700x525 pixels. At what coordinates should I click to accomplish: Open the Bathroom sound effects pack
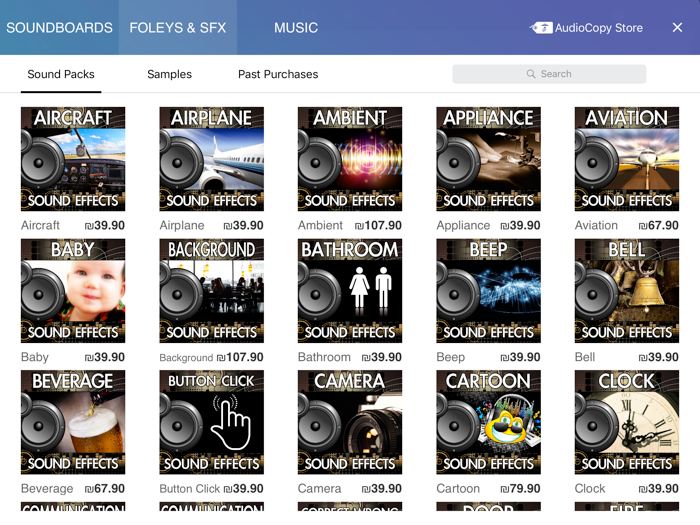[x=350, y=291]
